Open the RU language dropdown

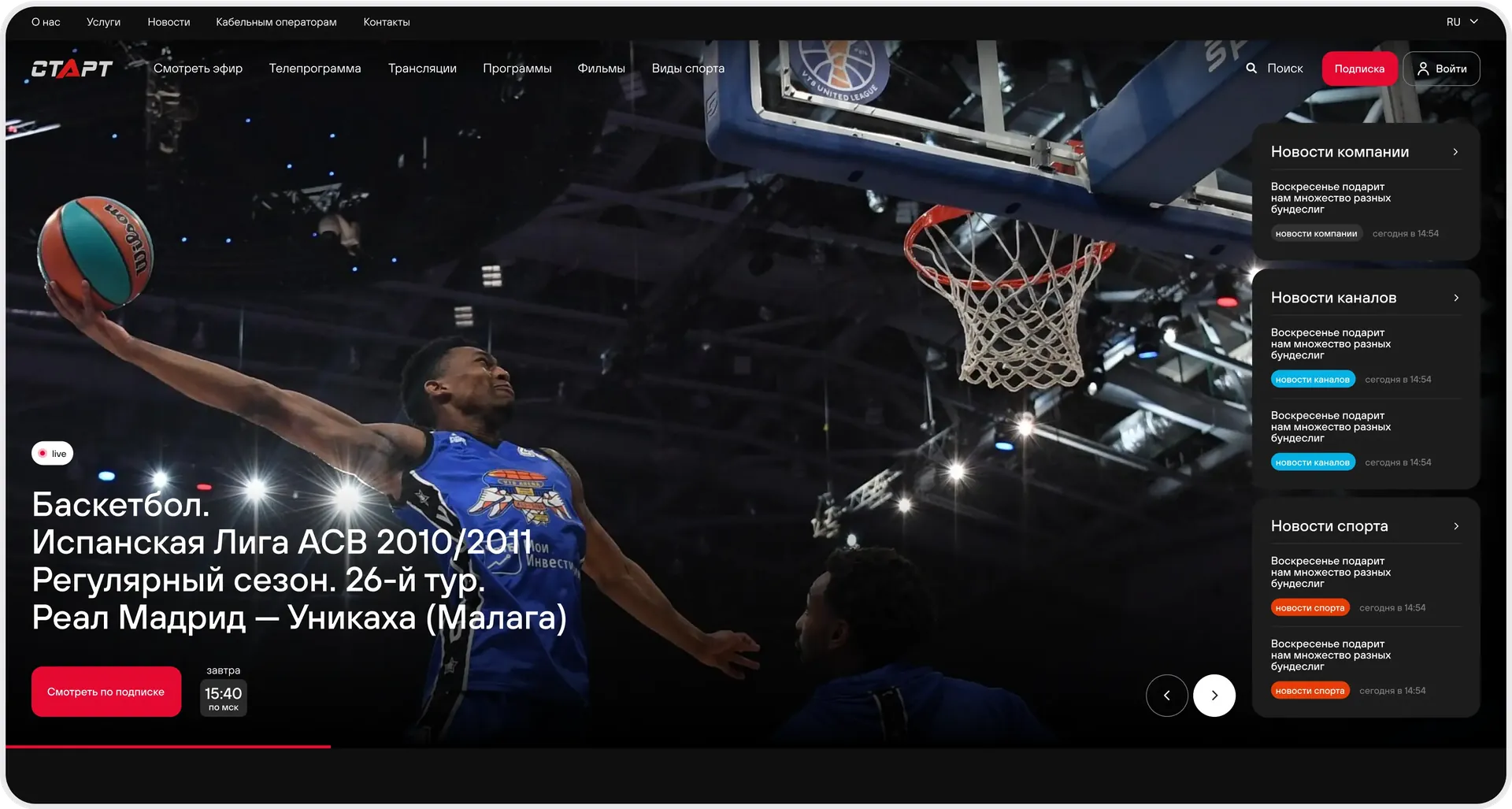[x=1462, y=22]
